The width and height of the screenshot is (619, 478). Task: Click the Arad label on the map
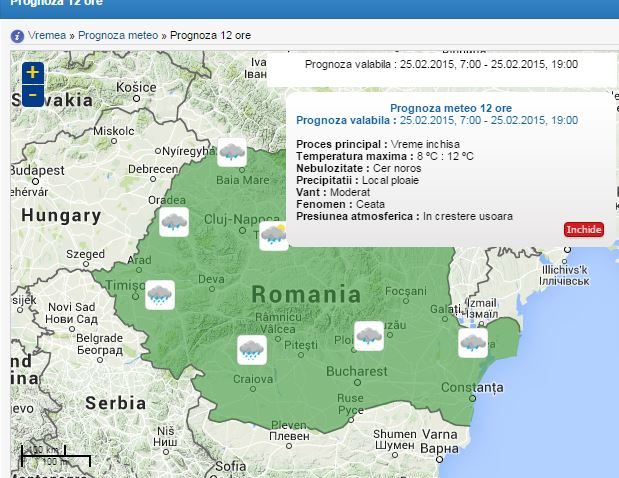tap(139, 260)
